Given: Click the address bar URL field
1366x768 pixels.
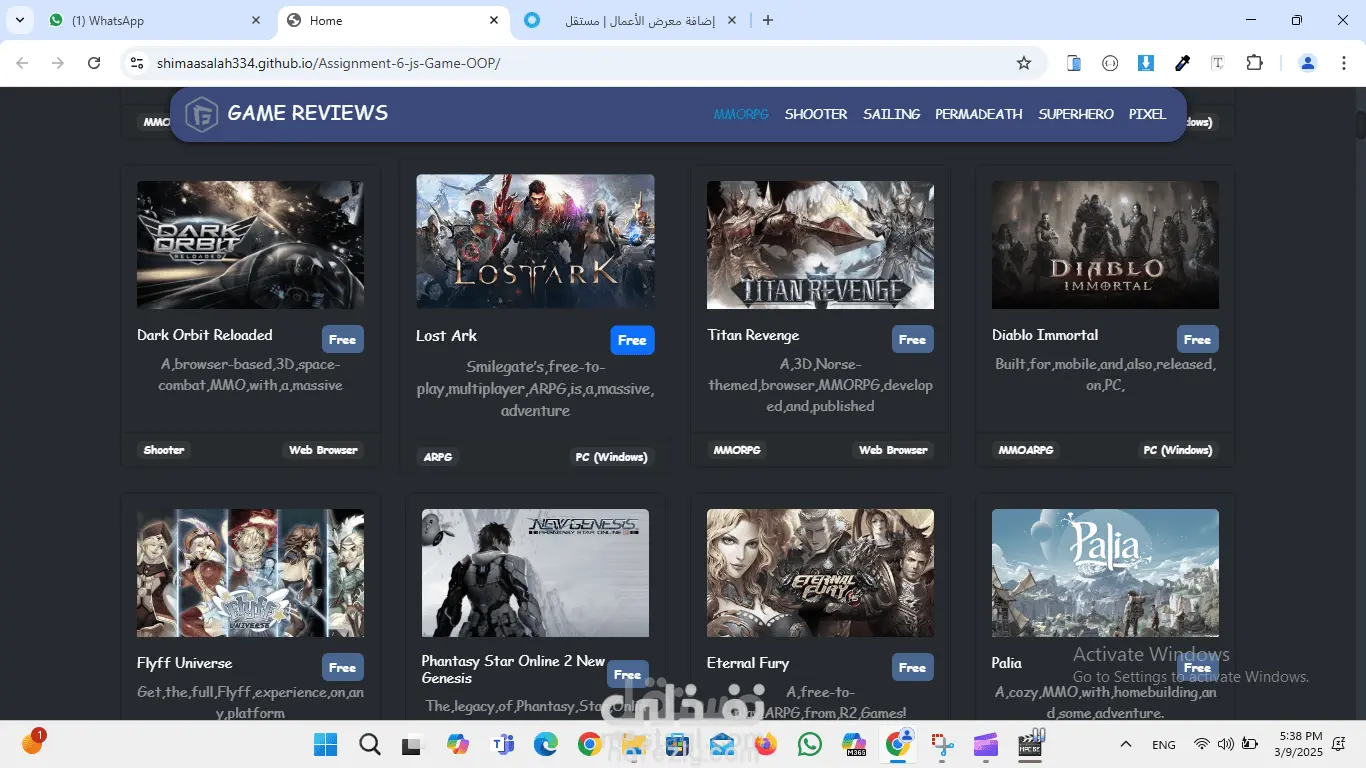Looking at the screenshot, I should tap(580, 63).
